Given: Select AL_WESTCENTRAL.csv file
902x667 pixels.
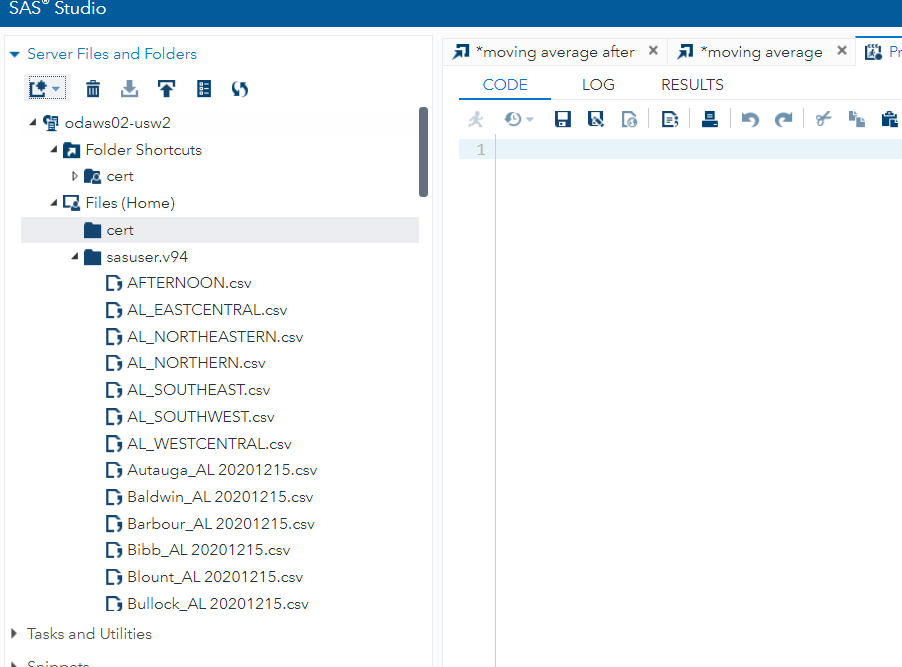Looking at the screenshot, I should point(209,444).
